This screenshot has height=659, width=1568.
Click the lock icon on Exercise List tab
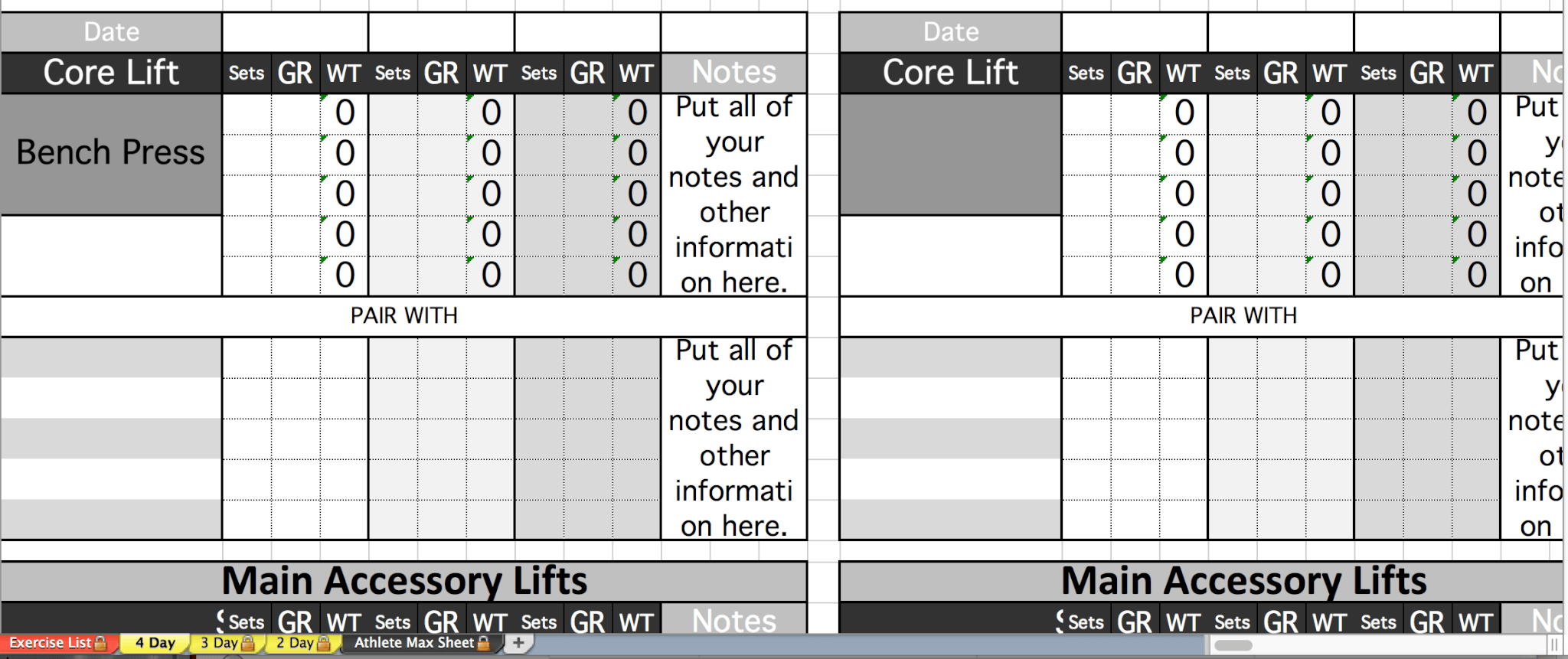click(100, 643)
